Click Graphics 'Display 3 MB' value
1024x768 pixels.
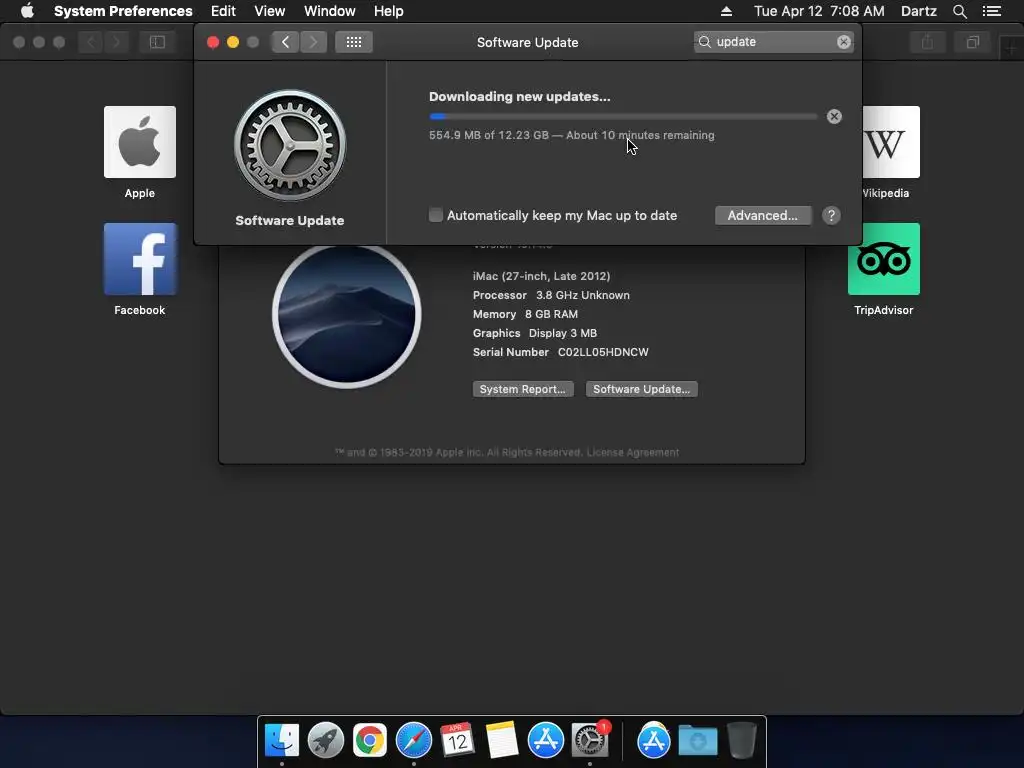[562, 333]
